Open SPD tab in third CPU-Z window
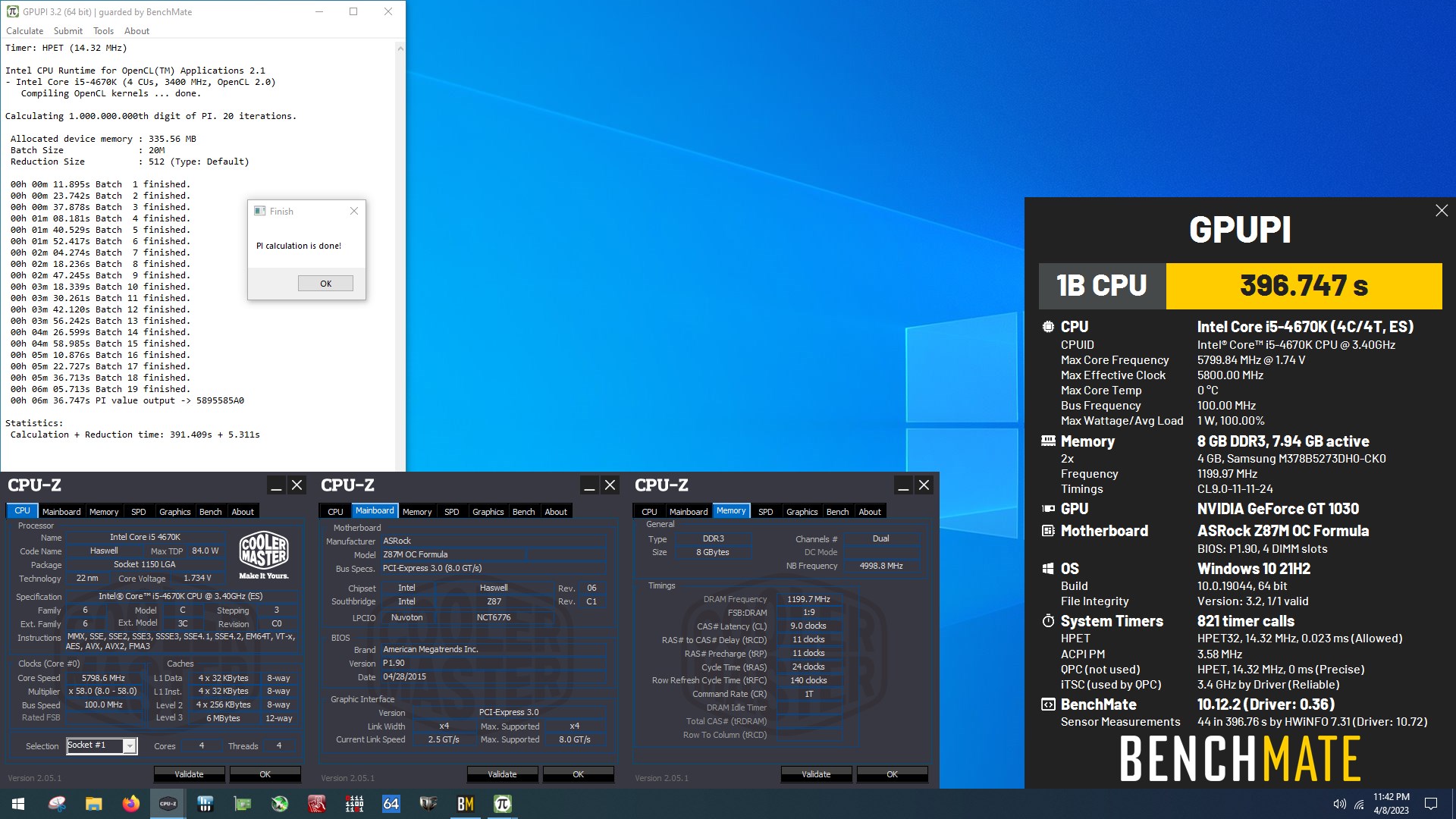The width and height of the screenshot is (1456, 819). coord(766,512)
